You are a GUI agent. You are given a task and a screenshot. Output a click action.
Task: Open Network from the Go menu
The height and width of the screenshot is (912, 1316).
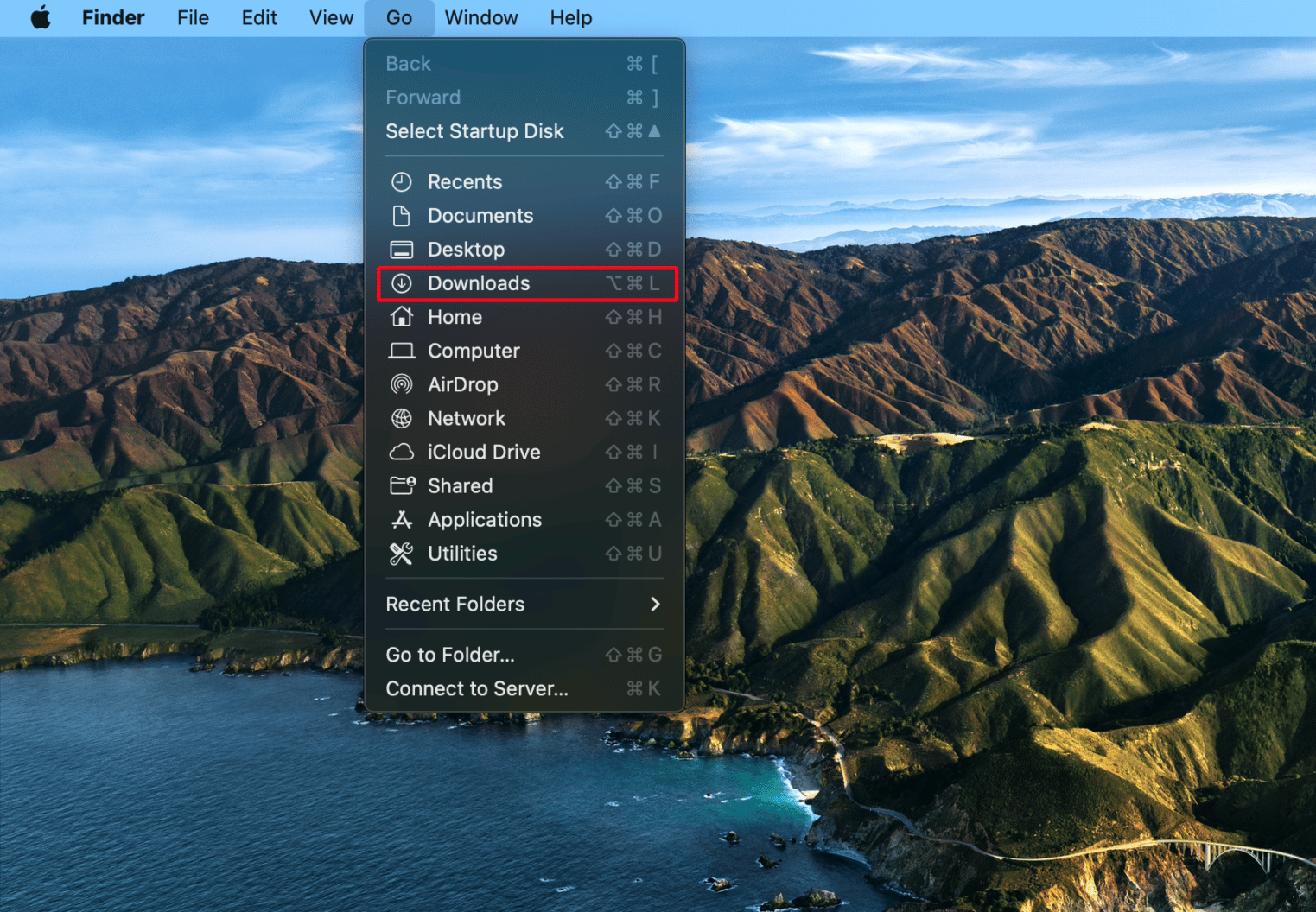pos(524,418)
